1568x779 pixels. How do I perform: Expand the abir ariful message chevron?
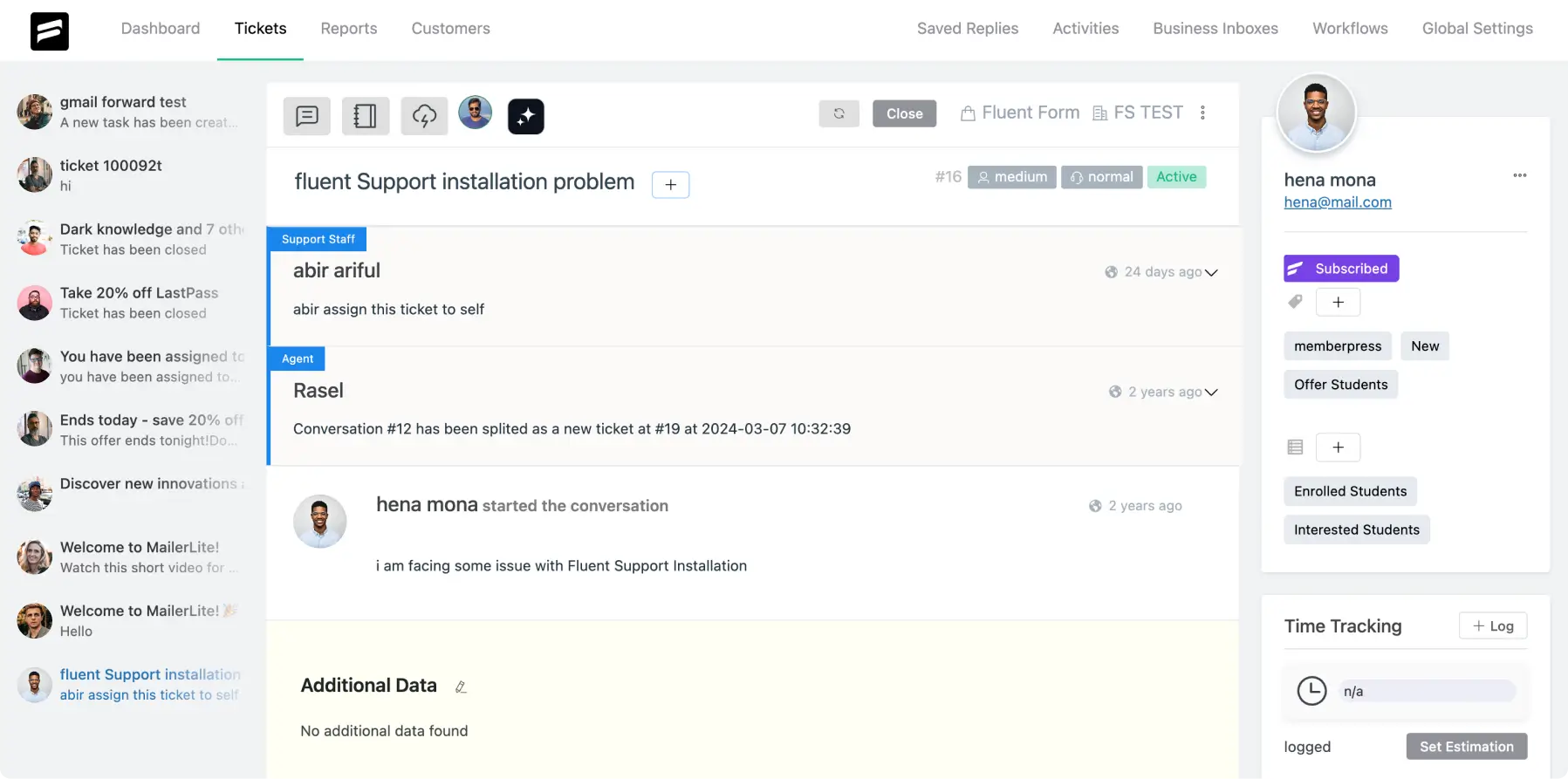[x=1211, y=273]
